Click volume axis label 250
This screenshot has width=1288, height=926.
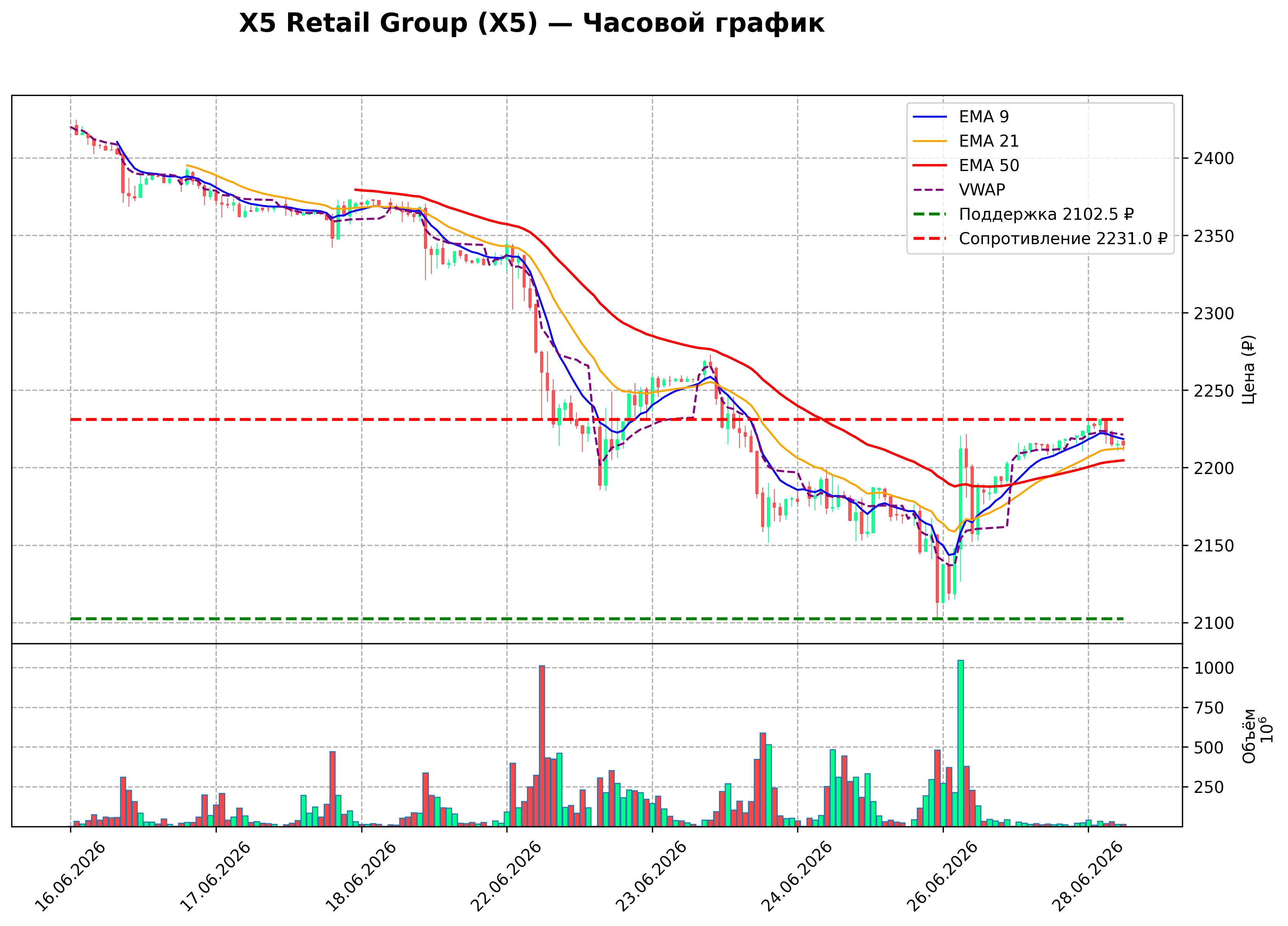click(1209, 787)
